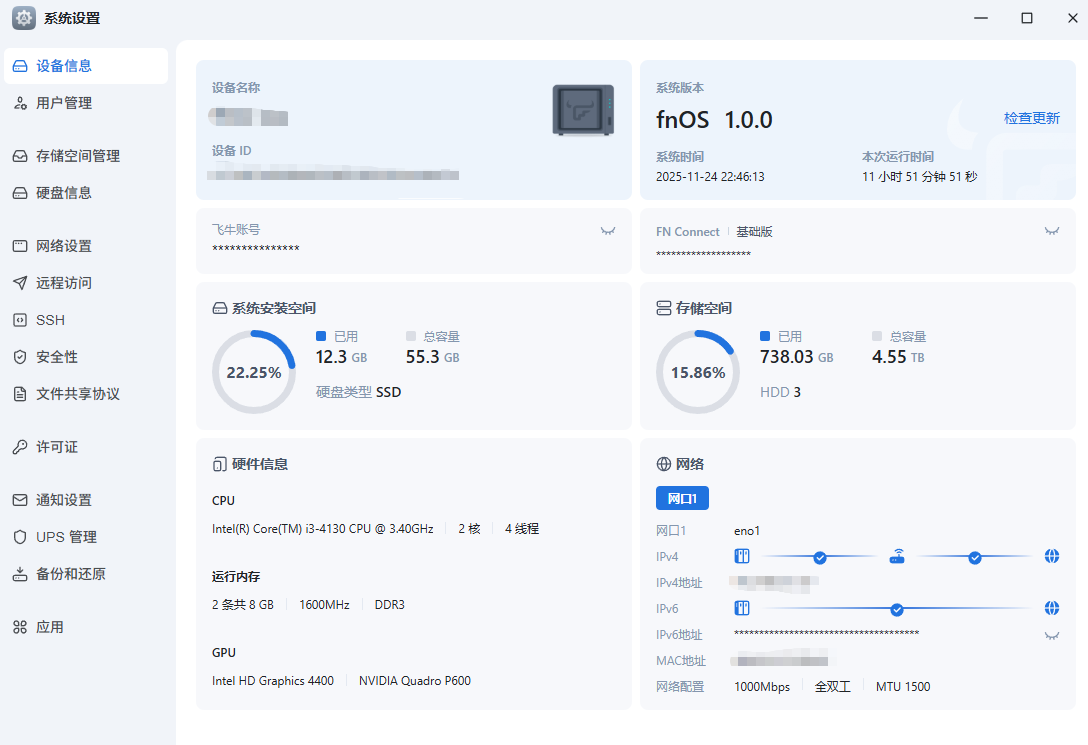
Task: Click the SSH terminal icon
Action: pos(20,320)
